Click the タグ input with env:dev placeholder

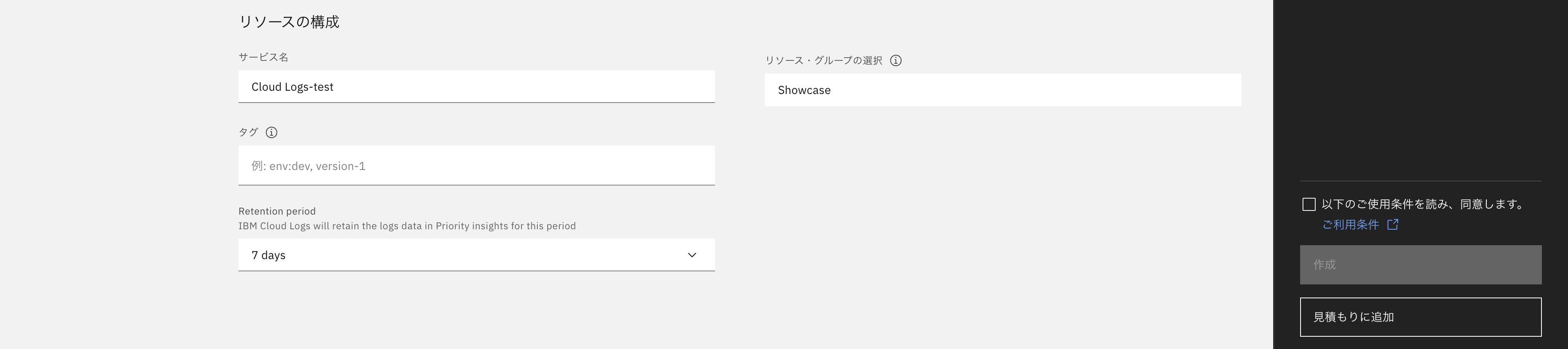click(x=477, y=165)
